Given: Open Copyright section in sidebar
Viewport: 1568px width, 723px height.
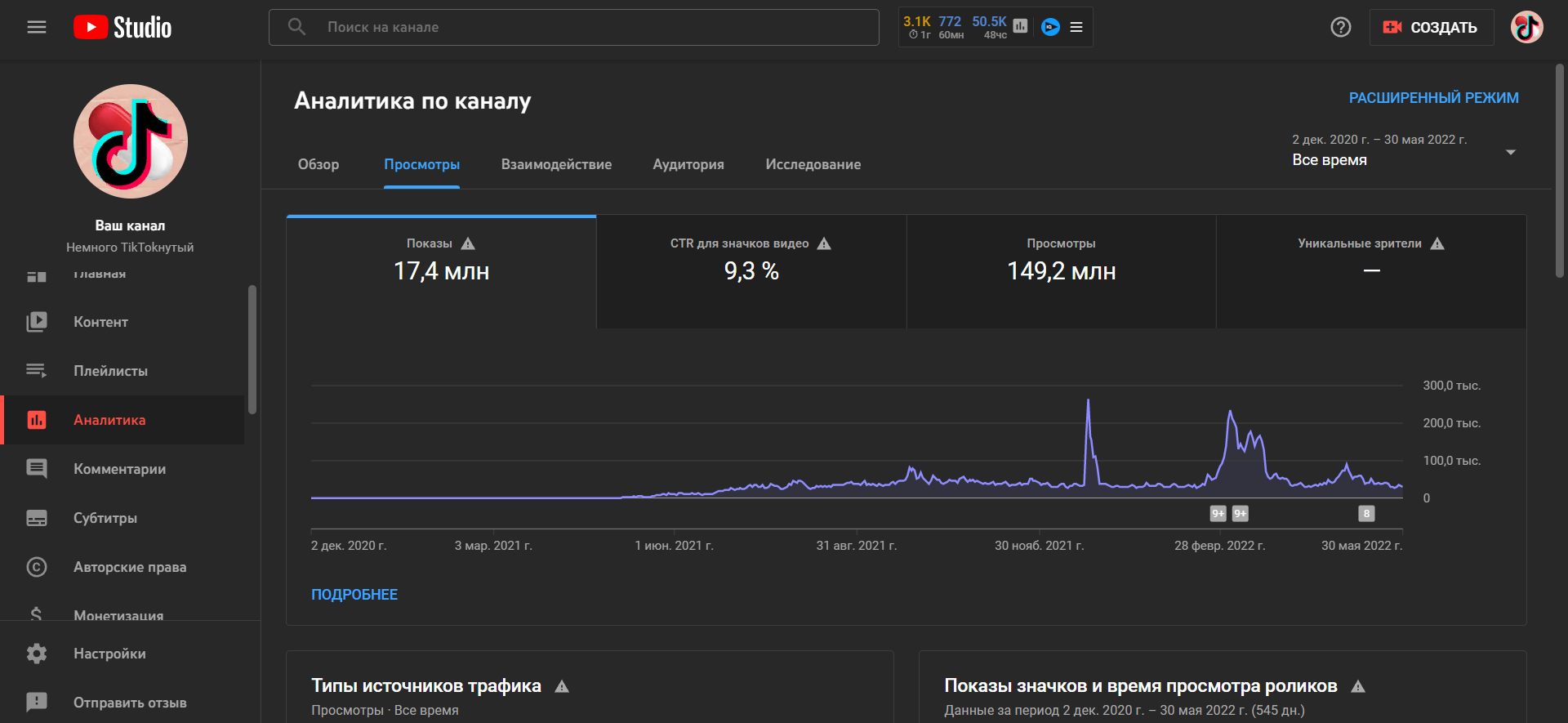Looking at the screenshot, I should pos(129,567).
